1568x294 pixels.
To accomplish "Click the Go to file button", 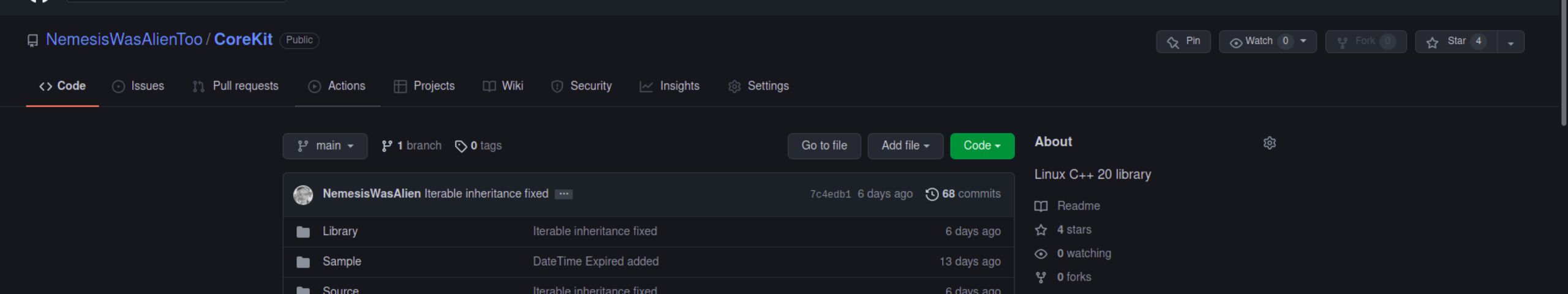I will tap(824, 146).
